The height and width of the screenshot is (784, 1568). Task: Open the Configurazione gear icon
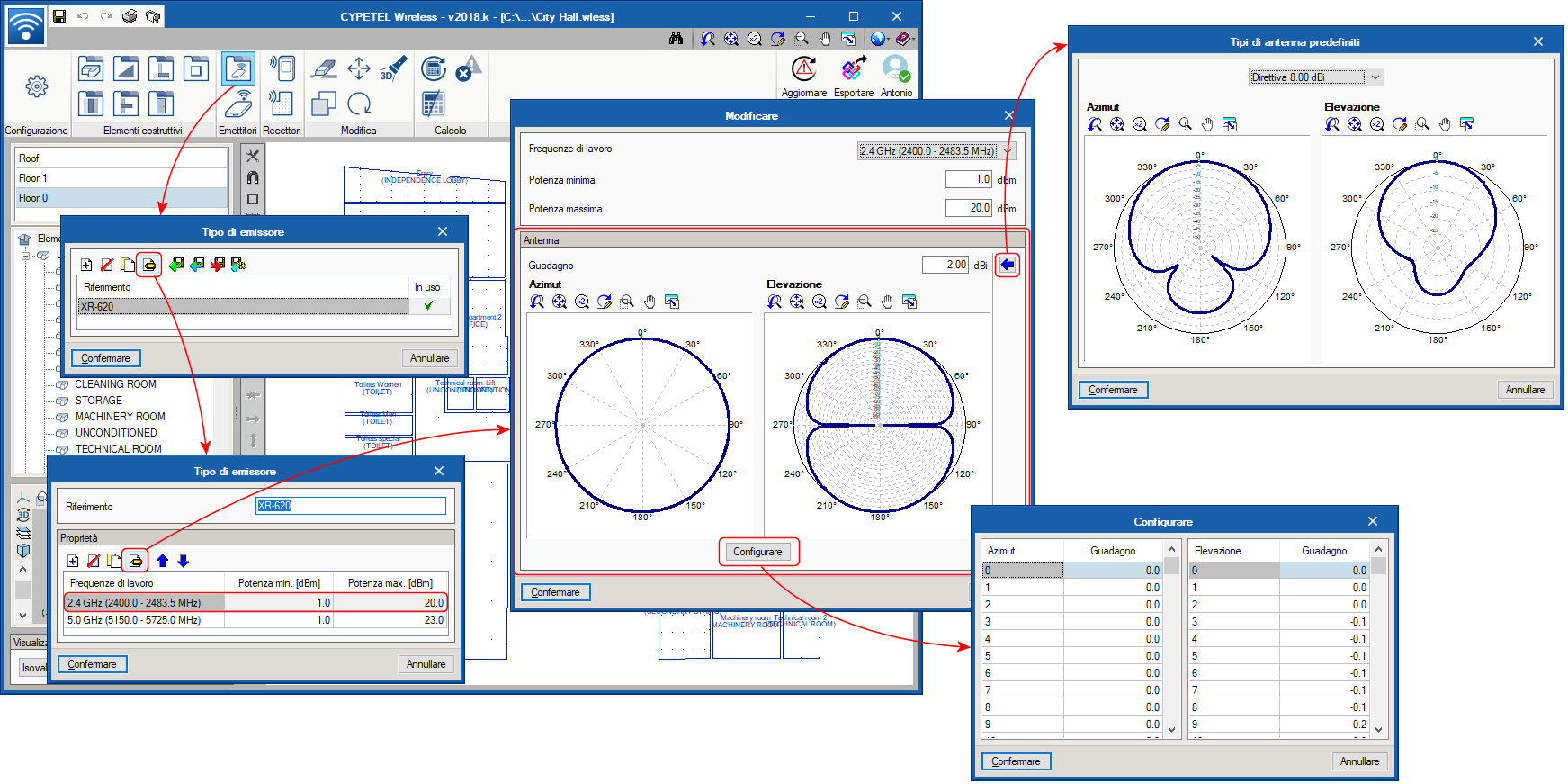click(x=37, y=86)
